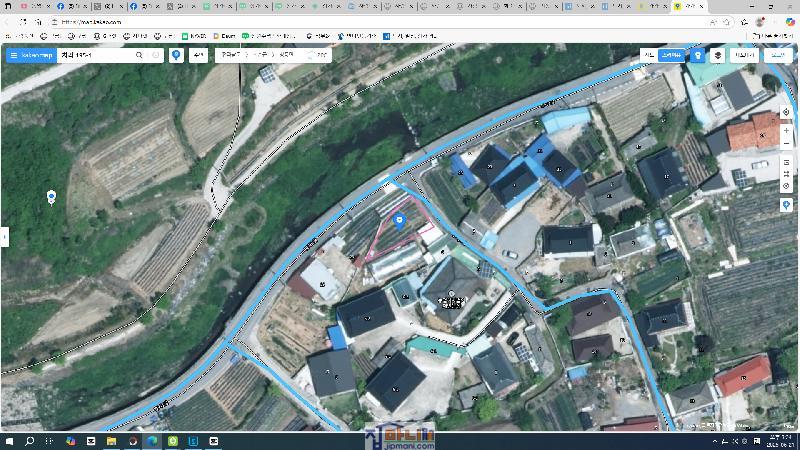Image resolution: width=800 pixels, height=450 pixels.
Task: Click the bottom blue pin button on right sidebar
Action: (787, 205)
